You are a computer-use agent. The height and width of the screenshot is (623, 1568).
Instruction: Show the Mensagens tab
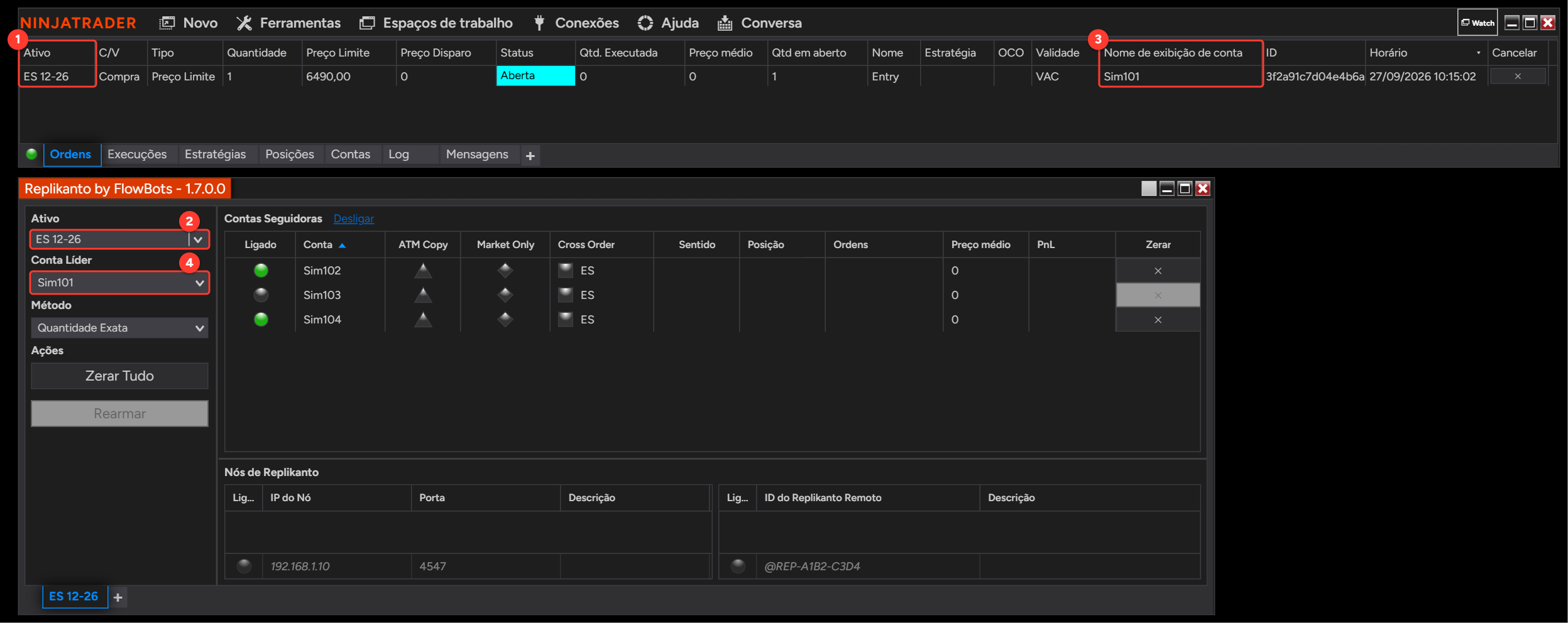pos(477,154)
